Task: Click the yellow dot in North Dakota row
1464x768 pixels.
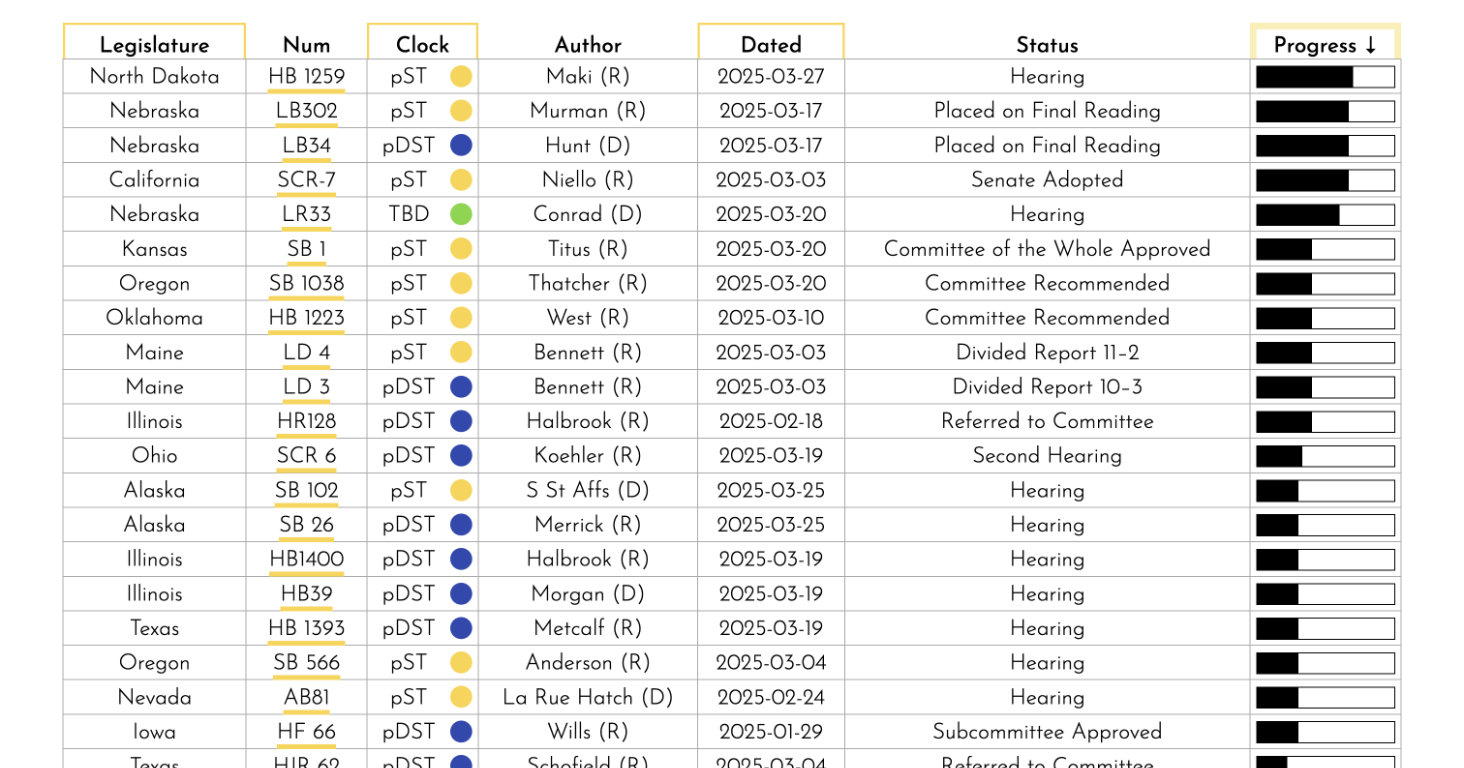Action: click(x=461, y=76)
